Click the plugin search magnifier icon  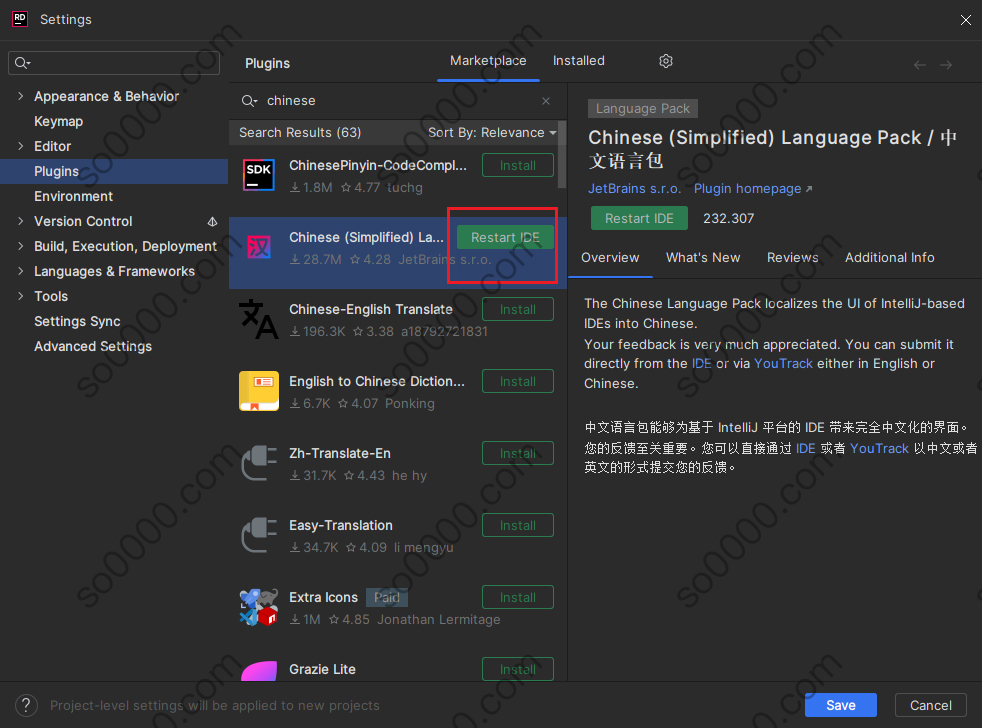pyautogui.click(x=249, y=101)
